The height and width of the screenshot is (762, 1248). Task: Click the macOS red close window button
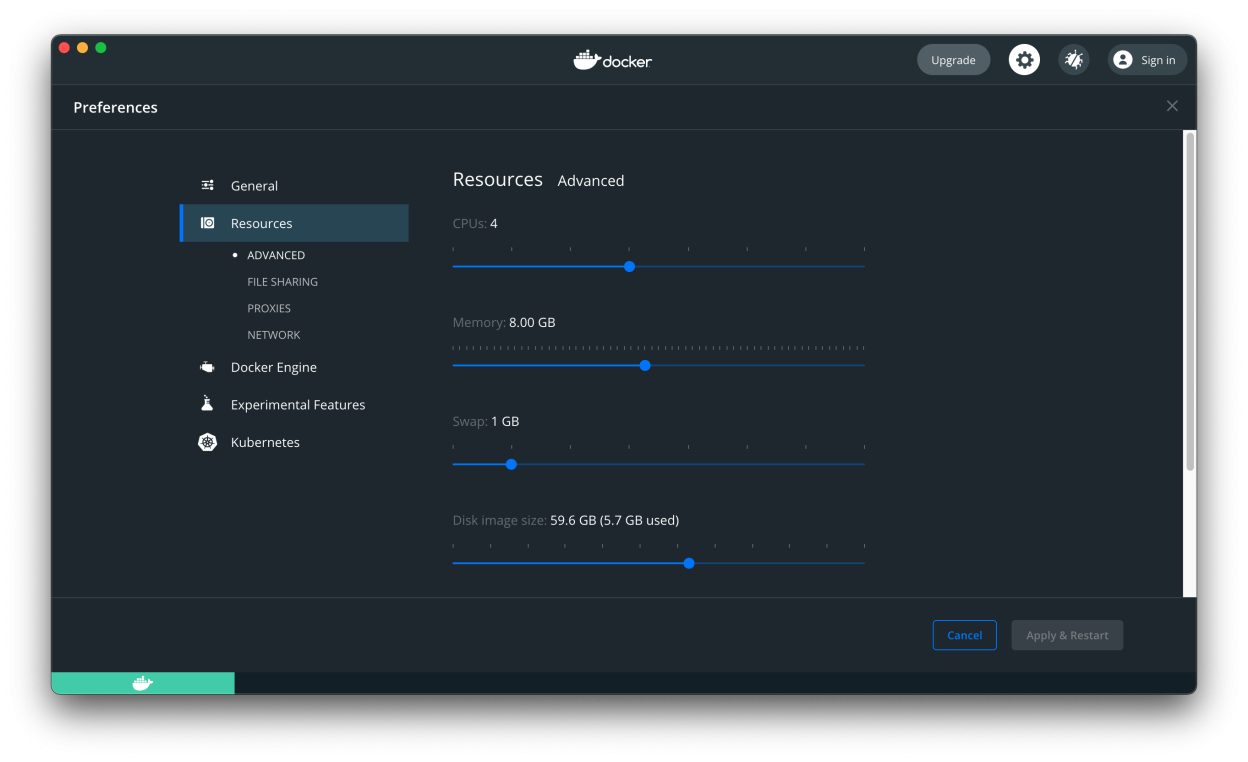64,47
